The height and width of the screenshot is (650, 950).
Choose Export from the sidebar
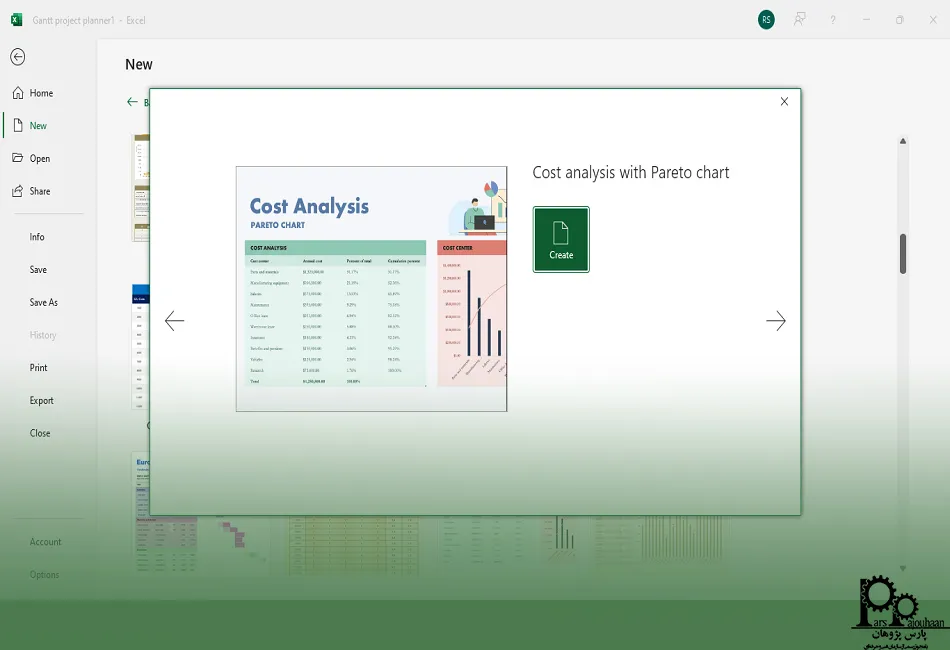tap(41, 401)
